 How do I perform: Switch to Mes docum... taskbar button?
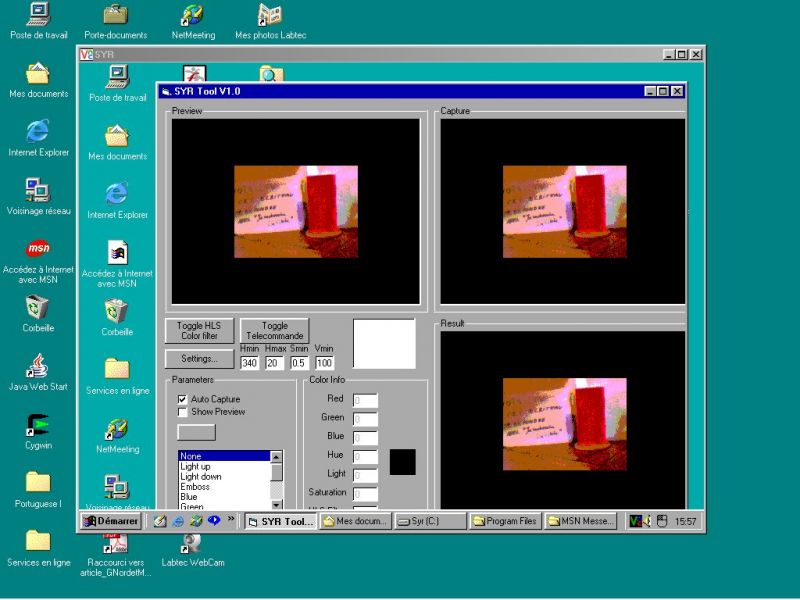click(x=356, y=521)
